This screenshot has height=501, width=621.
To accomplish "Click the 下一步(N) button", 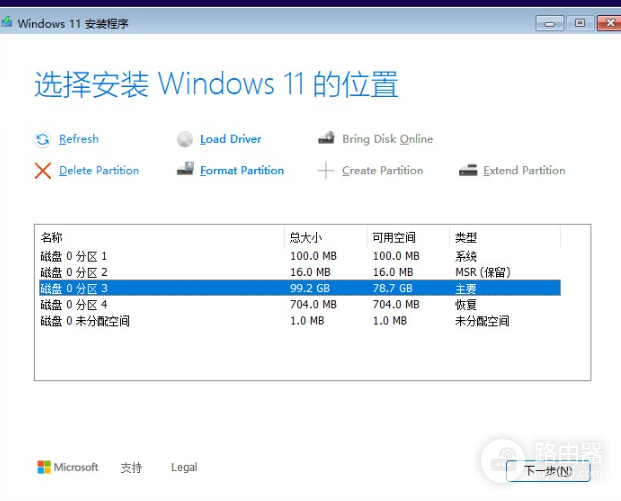I will click(548, 471).
